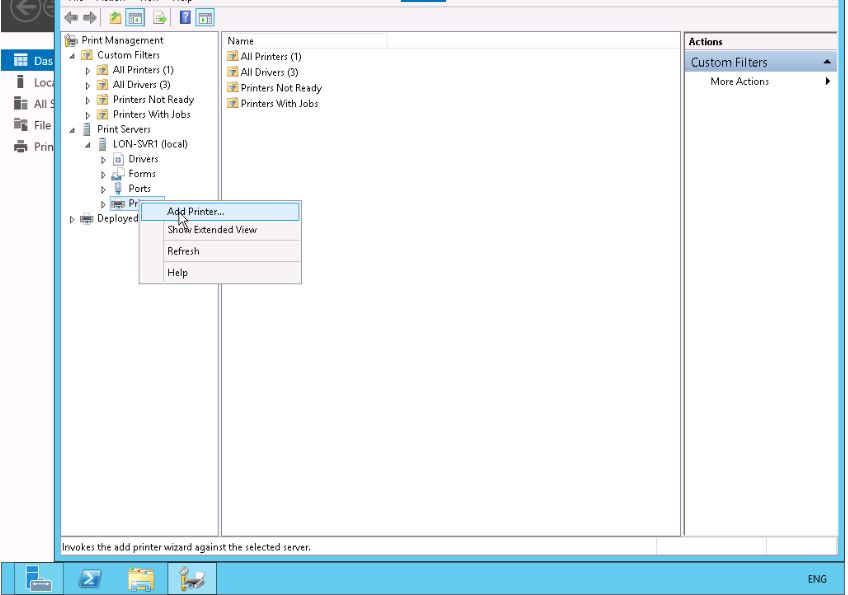
Task: Select LON-SVR1 (local) server node
Action: tap(150, 144)
